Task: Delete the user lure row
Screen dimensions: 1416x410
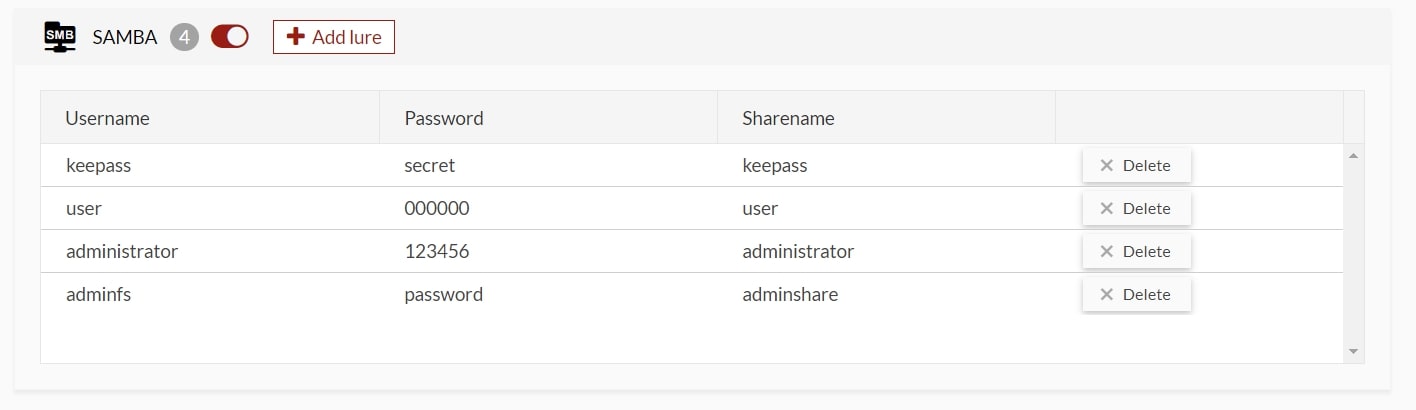Action: (1136, 209)
